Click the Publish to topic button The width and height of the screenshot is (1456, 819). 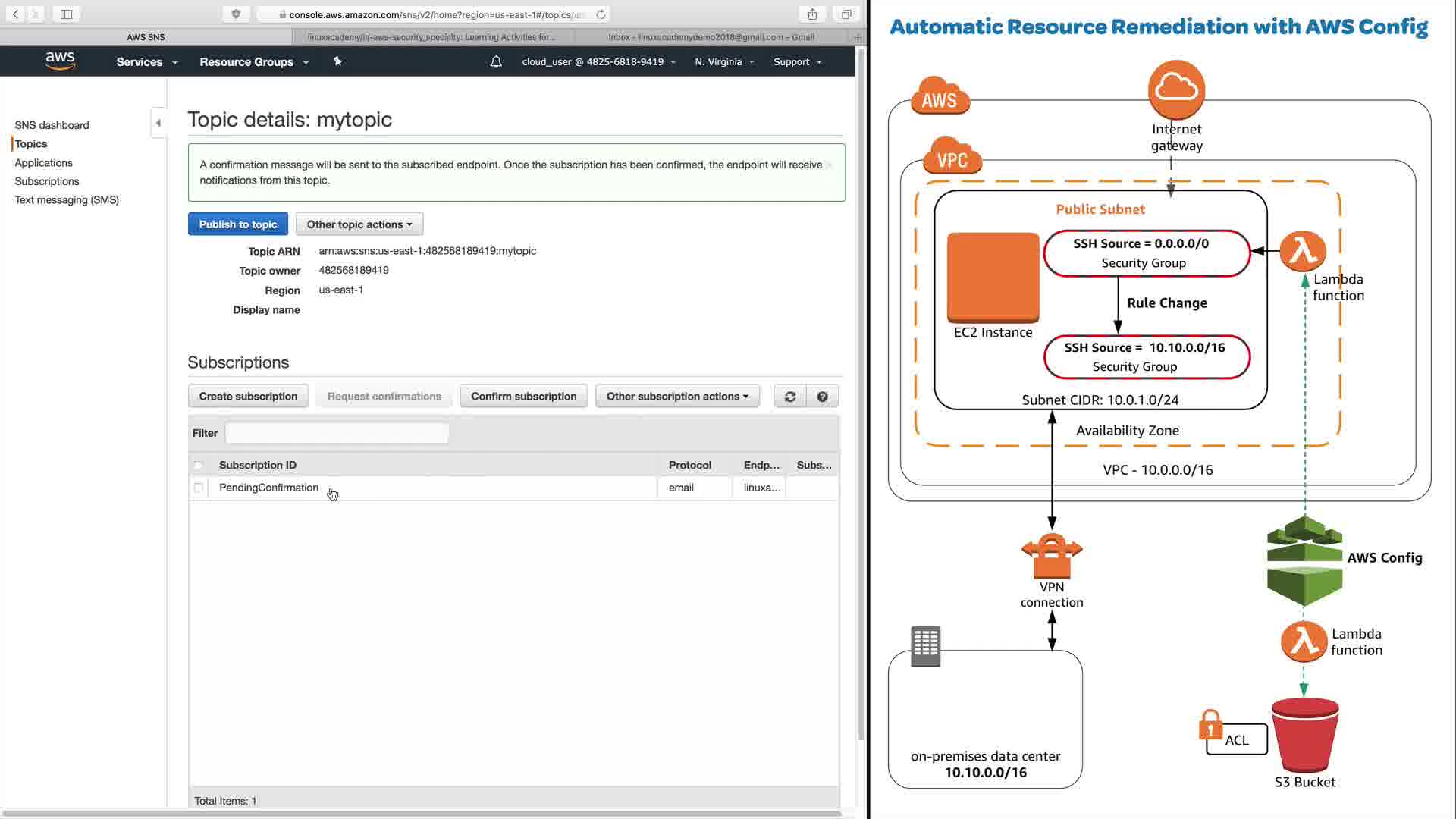pyautogui.click(x=237, y=224)
